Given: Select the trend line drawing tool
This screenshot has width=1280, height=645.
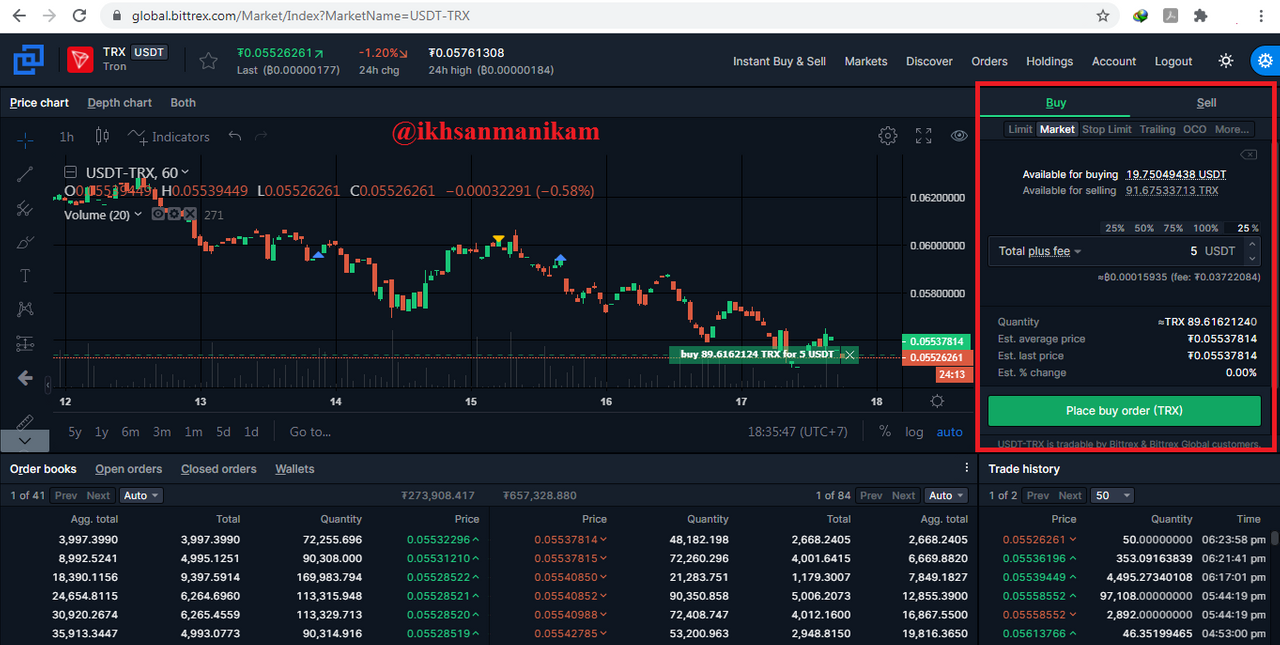Looking at the screenshot, I should 26,174.
